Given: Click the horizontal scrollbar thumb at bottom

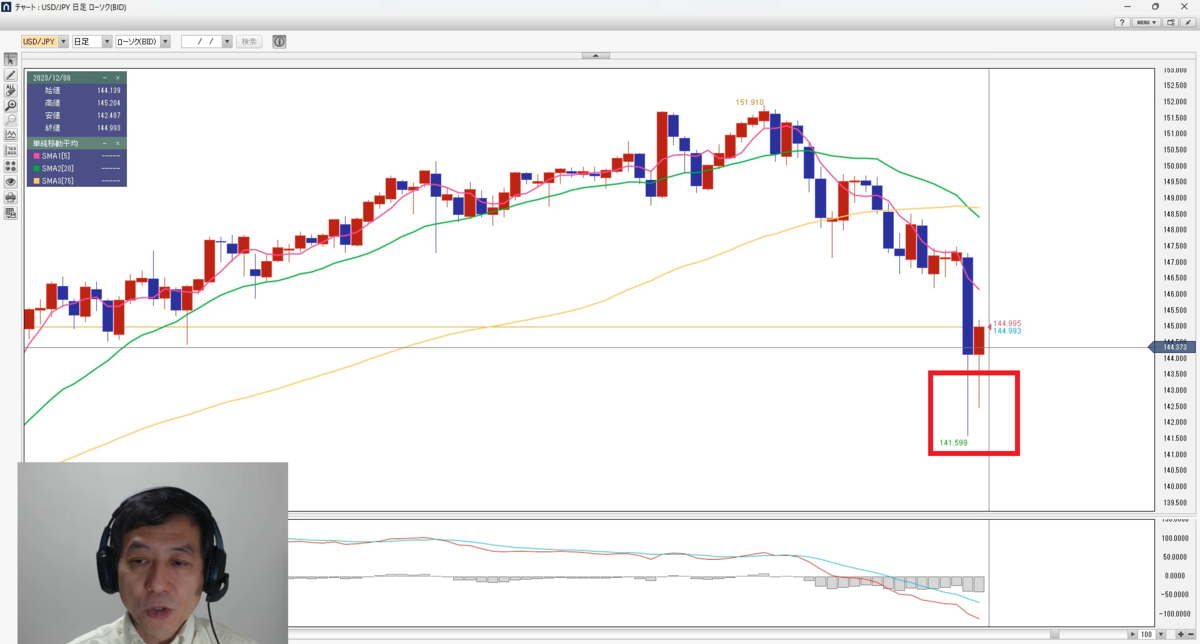Looking at the screenshot, I should point(1054,634).
